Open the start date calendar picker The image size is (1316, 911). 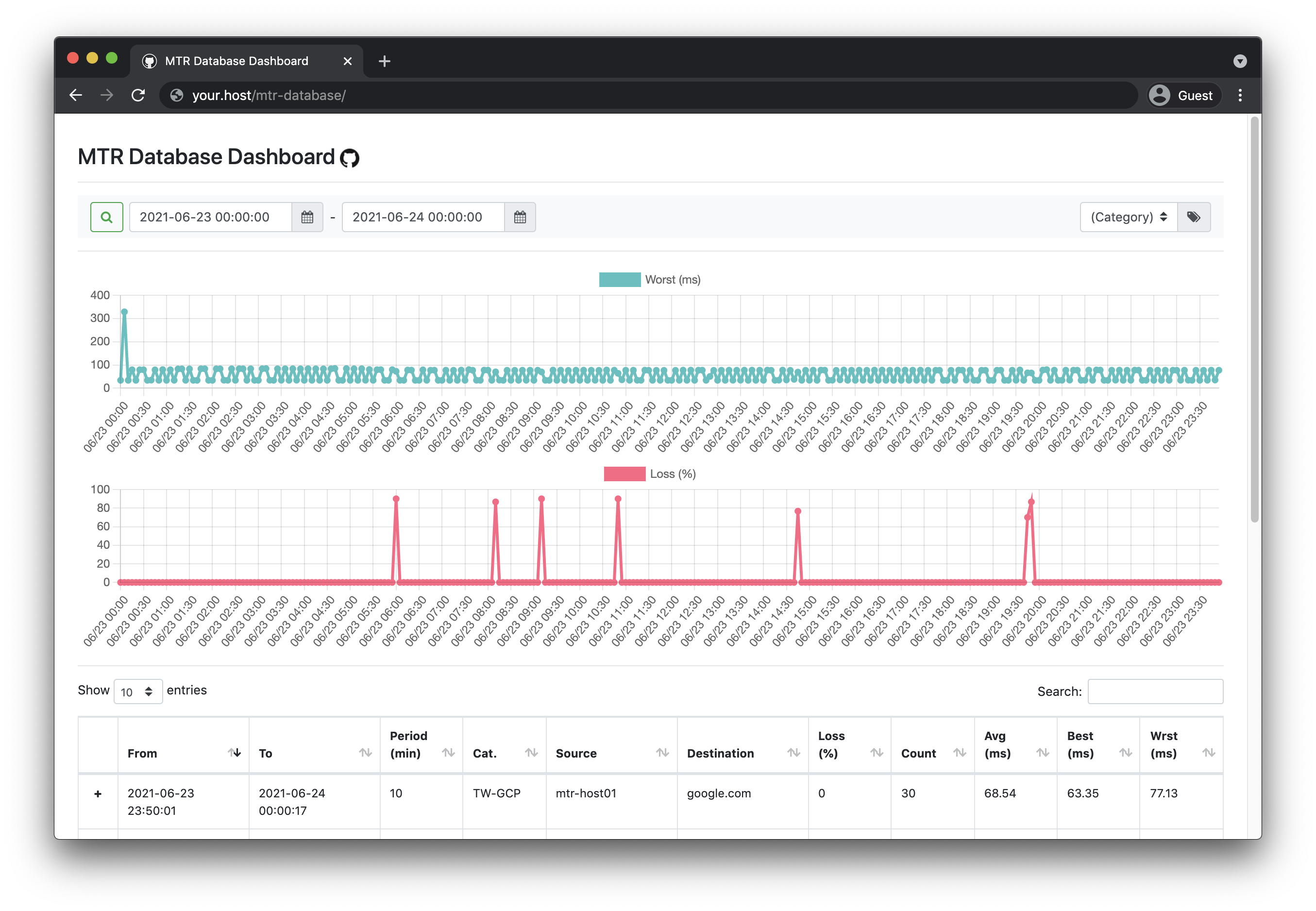(307, 217)
